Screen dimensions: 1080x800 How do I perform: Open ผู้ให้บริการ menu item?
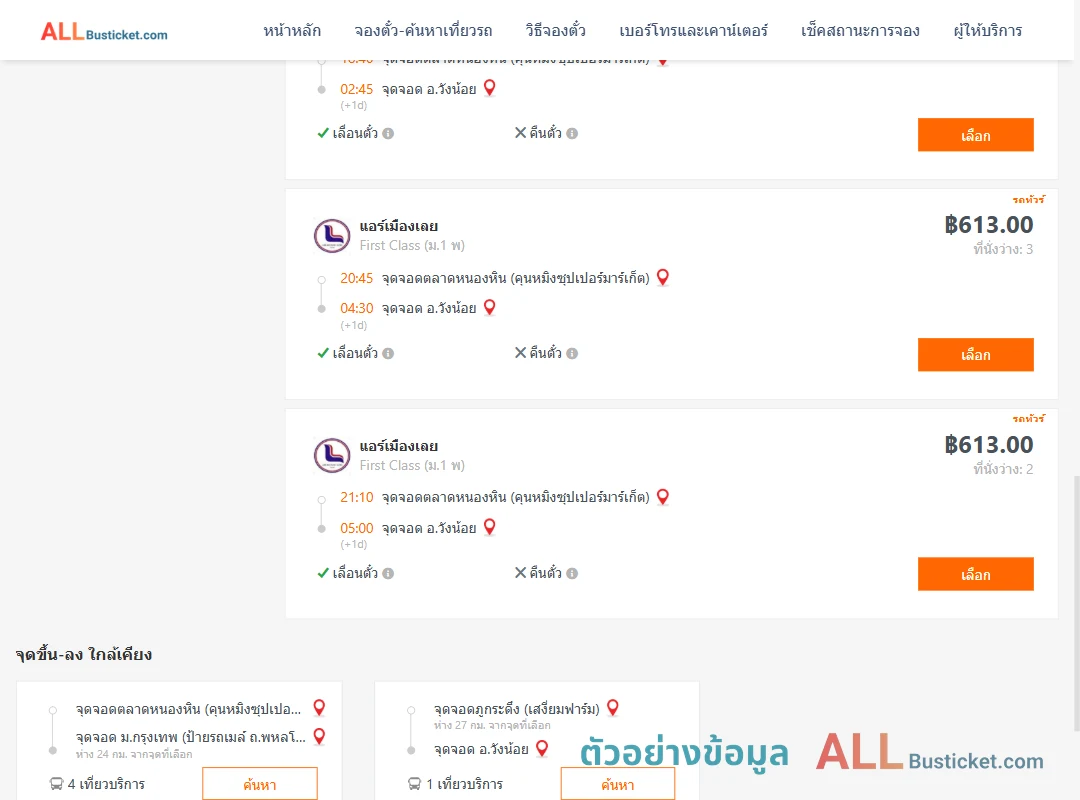click(x=988, y=31)
